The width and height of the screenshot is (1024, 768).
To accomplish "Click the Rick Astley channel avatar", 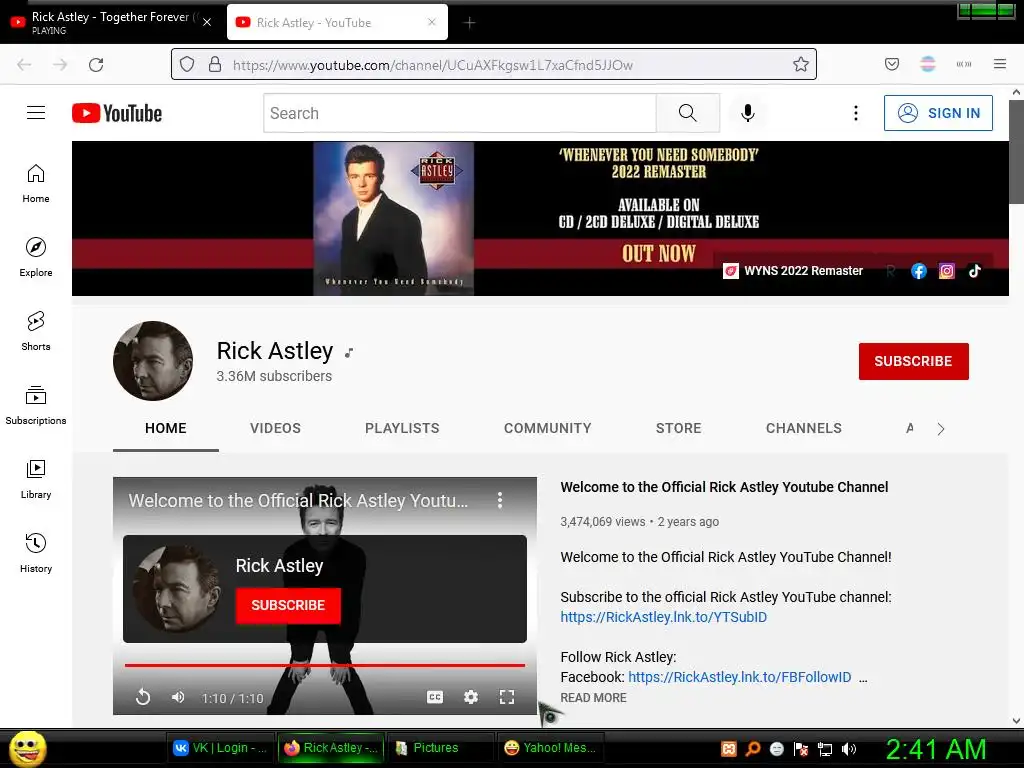I will 153,360.
